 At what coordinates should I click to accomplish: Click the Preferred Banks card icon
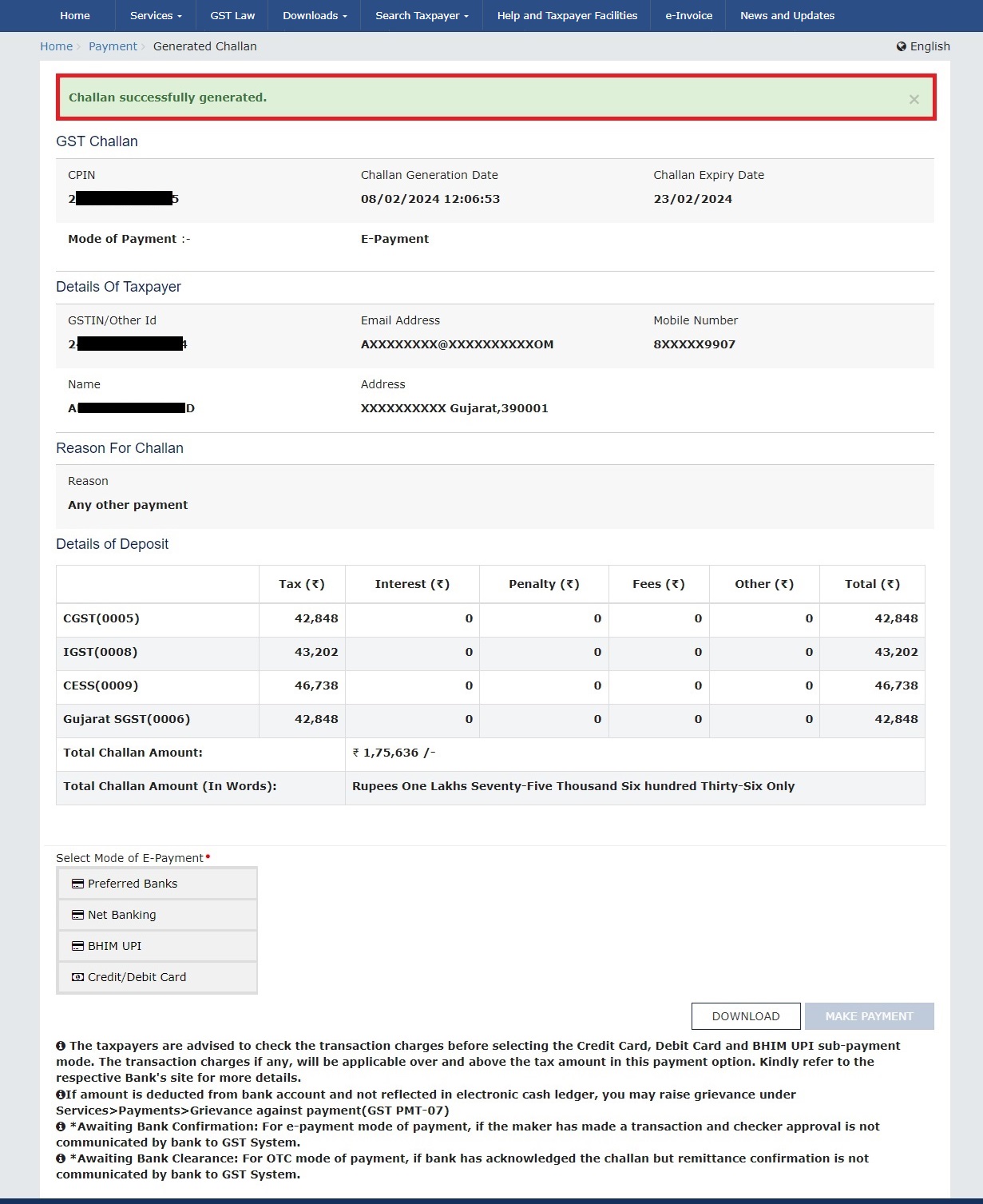(77, 884)
